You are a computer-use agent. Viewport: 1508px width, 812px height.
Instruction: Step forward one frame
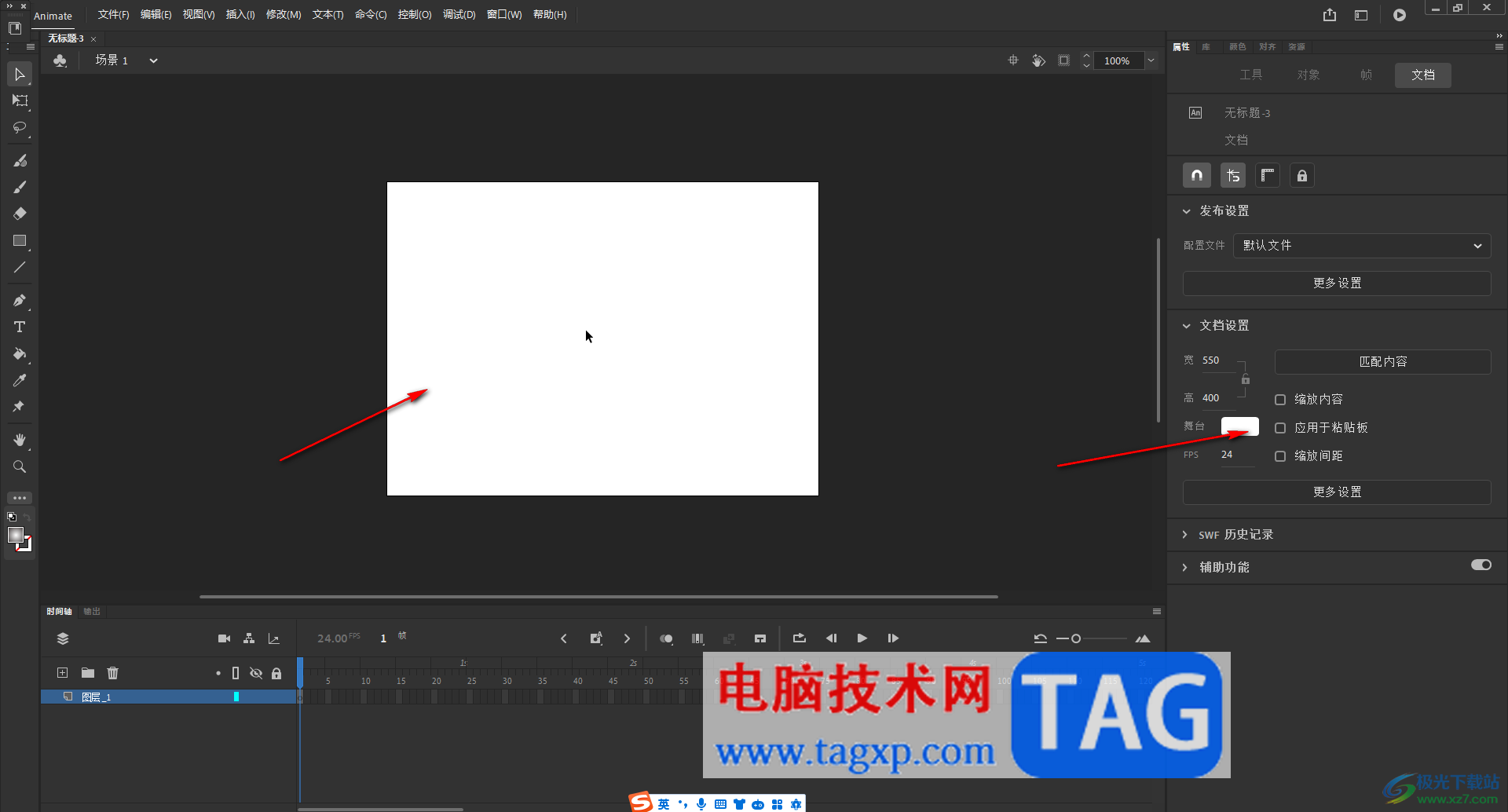(x=893, y=638)
